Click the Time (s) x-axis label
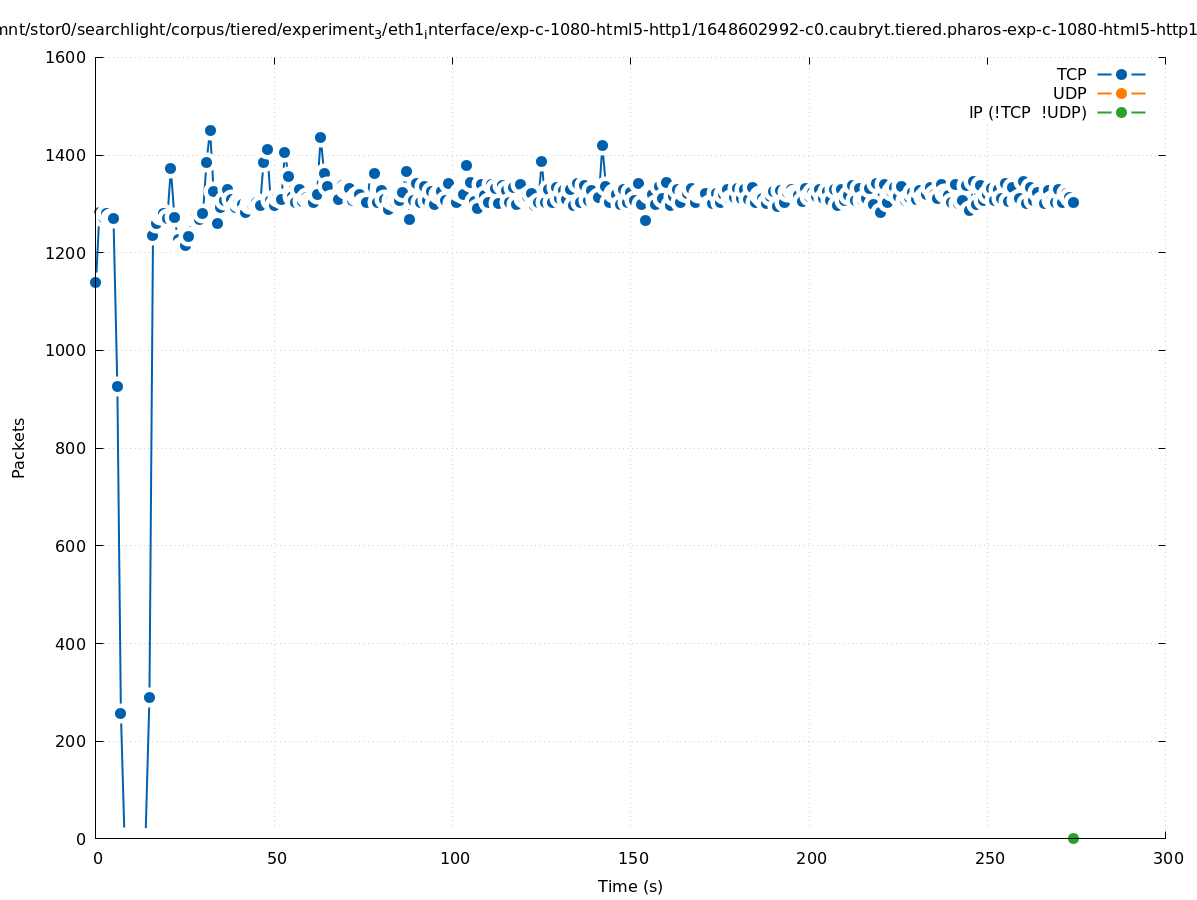1197x900 pixels. click(630, 886)
